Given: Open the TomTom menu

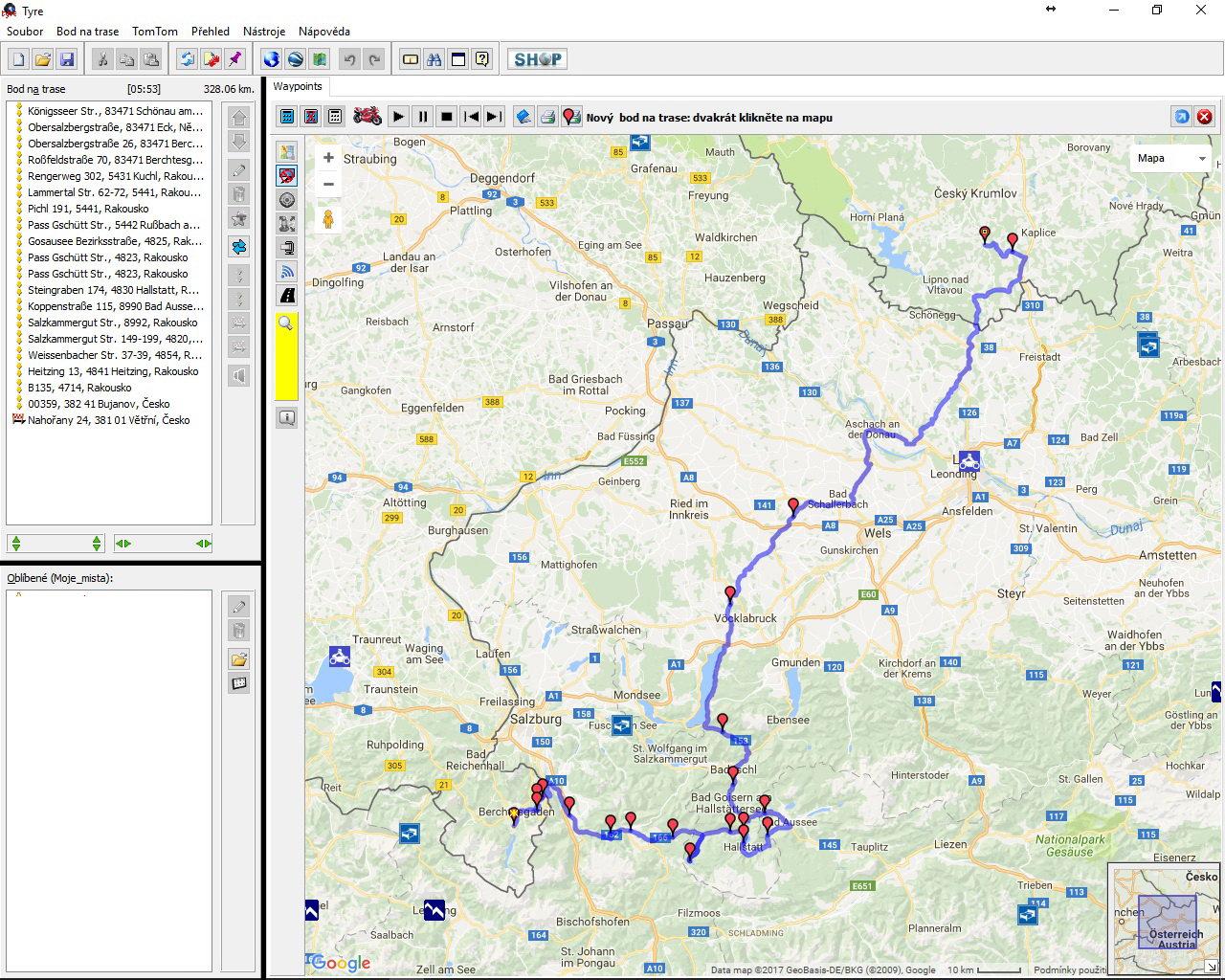Looking at the screenshot, I should pyautogui.click(x=154, y=32).
